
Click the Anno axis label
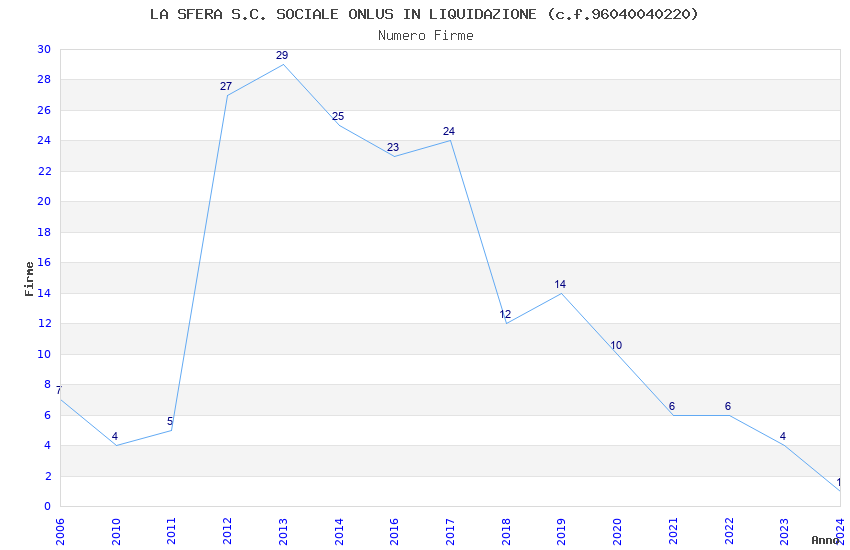825,540
